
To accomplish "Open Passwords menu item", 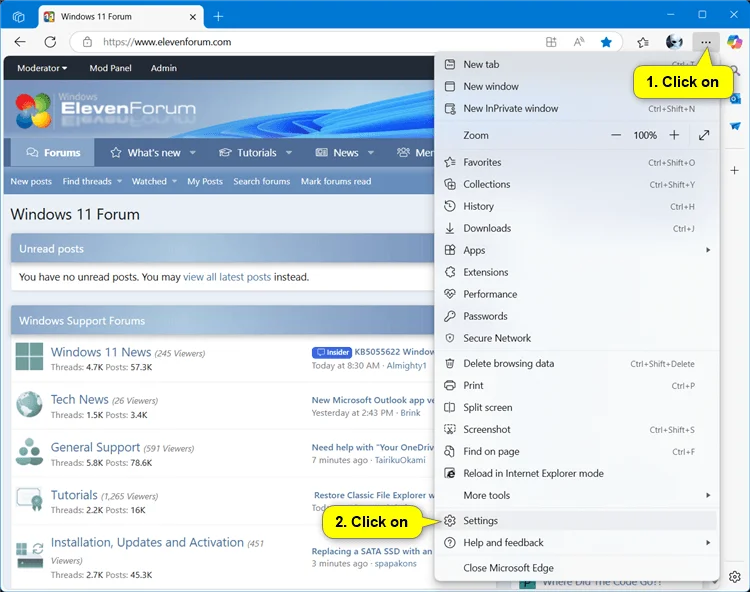I will (577, 316).
